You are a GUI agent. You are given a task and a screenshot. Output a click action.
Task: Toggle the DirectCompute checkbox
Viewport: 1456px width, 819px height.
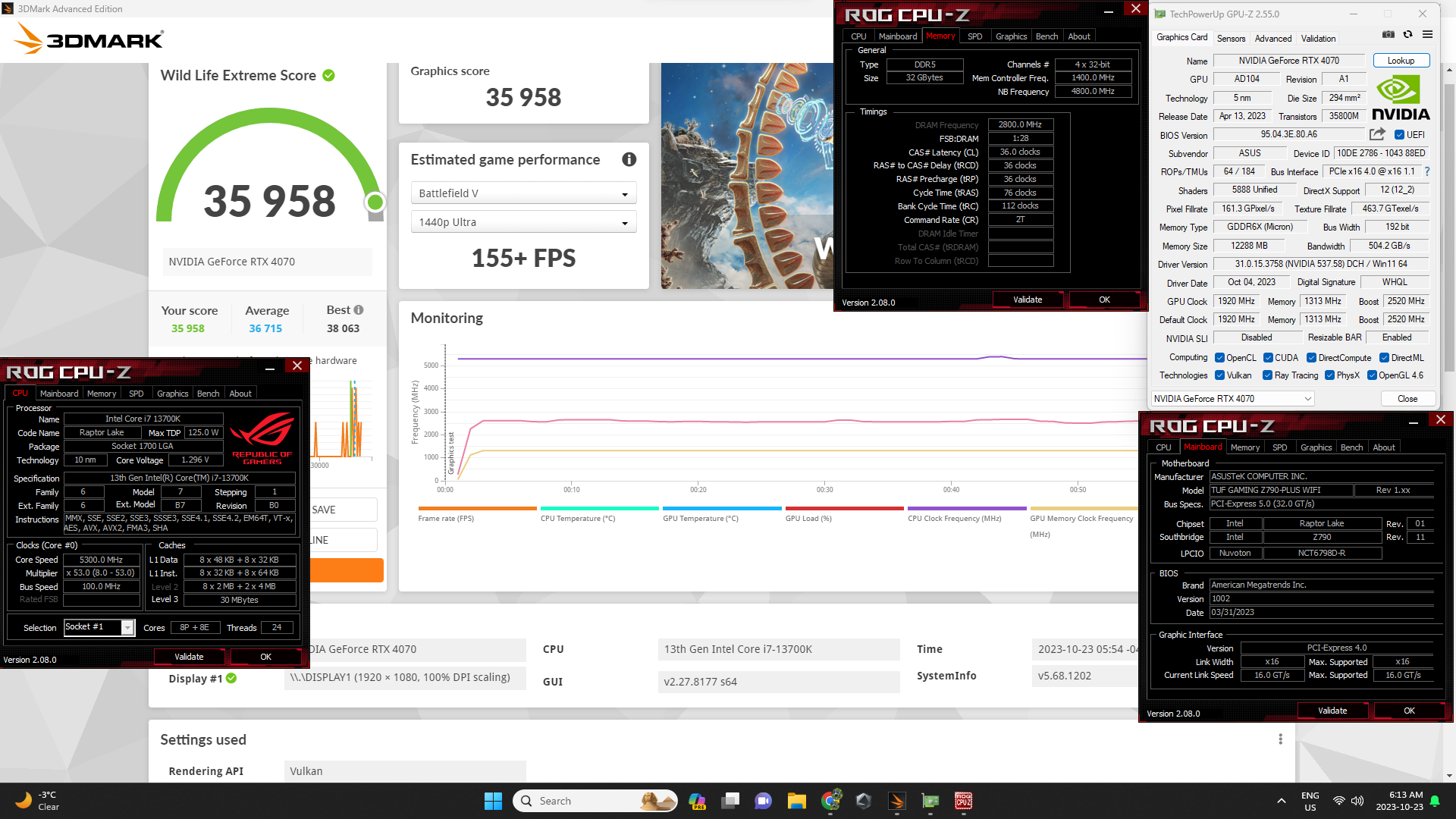click(x=1311, y=358)
